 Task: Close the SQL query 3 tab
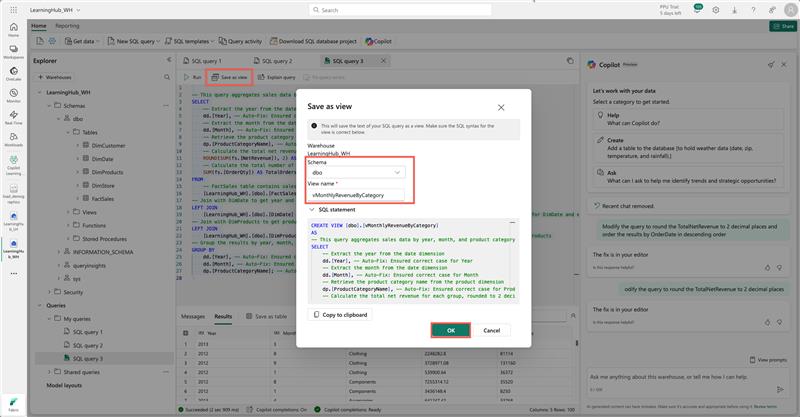[383, 61]
